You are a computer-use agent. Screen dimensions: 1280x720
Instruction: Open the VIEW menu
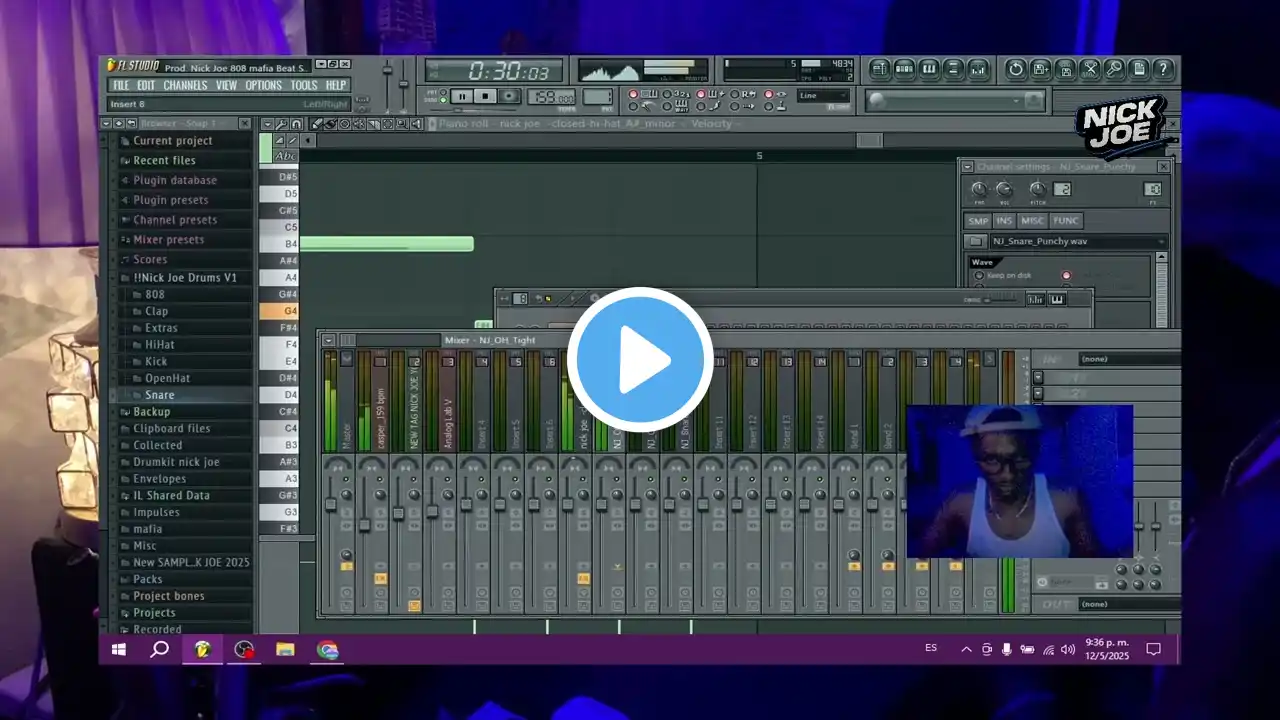tap(227, 86)
